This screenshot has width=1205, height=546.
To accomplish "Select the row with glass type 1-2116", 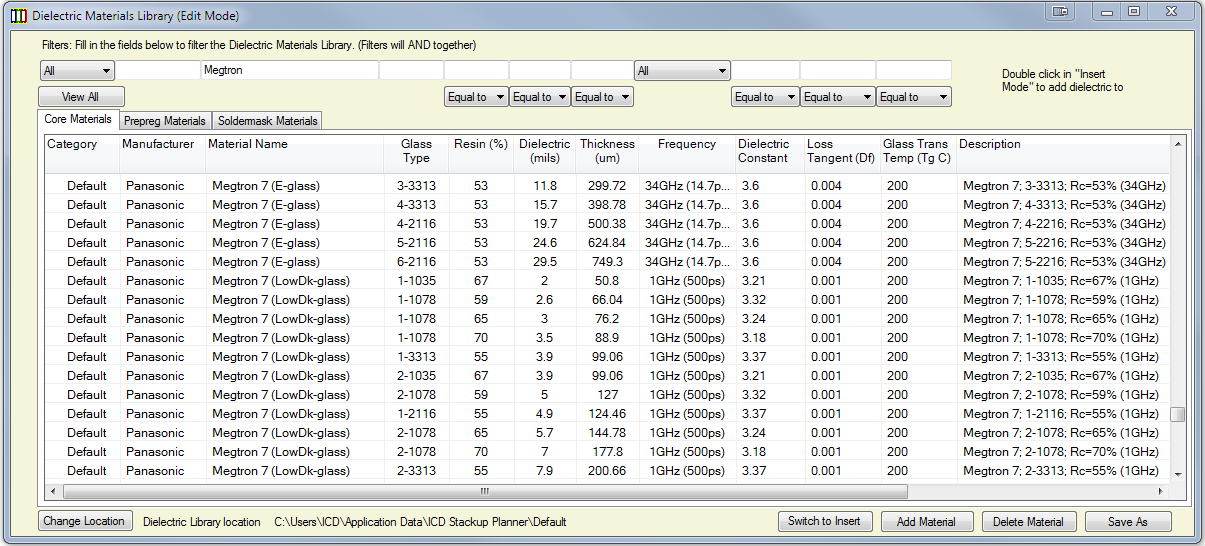I will (x=608, y=413).
